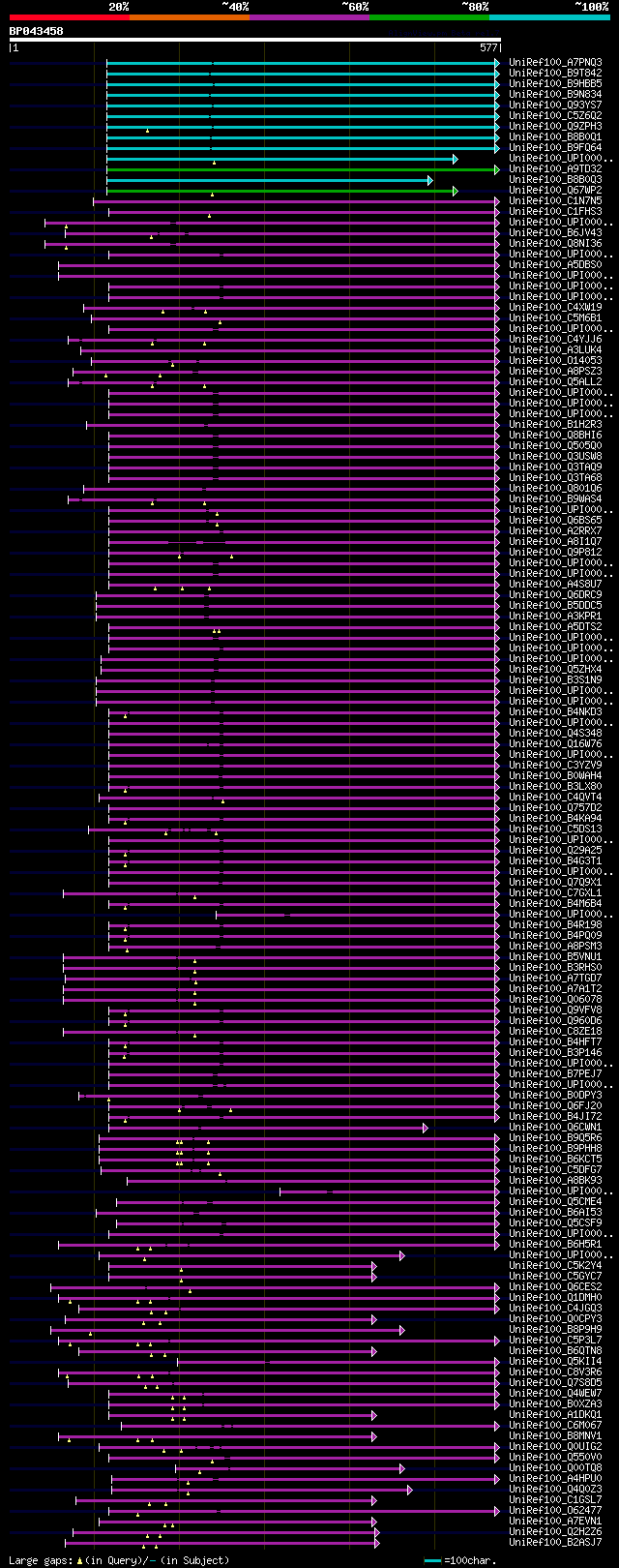Select label UniRef100_O14053
The image size is (619, 1568).
point(555,360)
